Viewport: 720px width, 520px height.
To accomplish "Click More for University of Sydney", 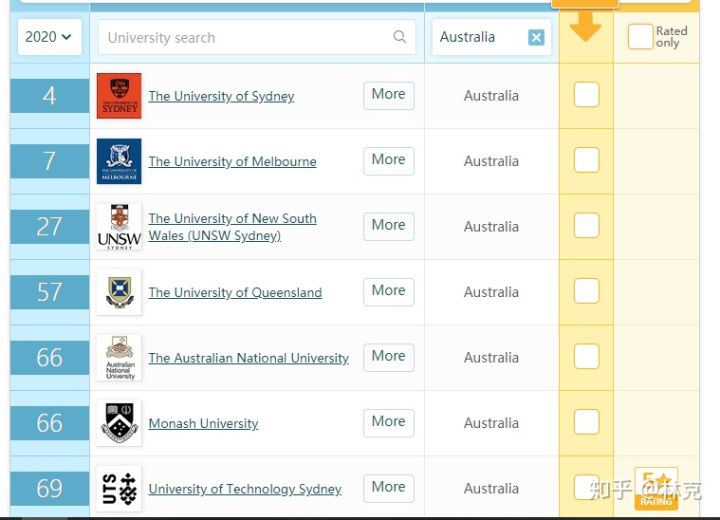I will [x=388, y=95].
